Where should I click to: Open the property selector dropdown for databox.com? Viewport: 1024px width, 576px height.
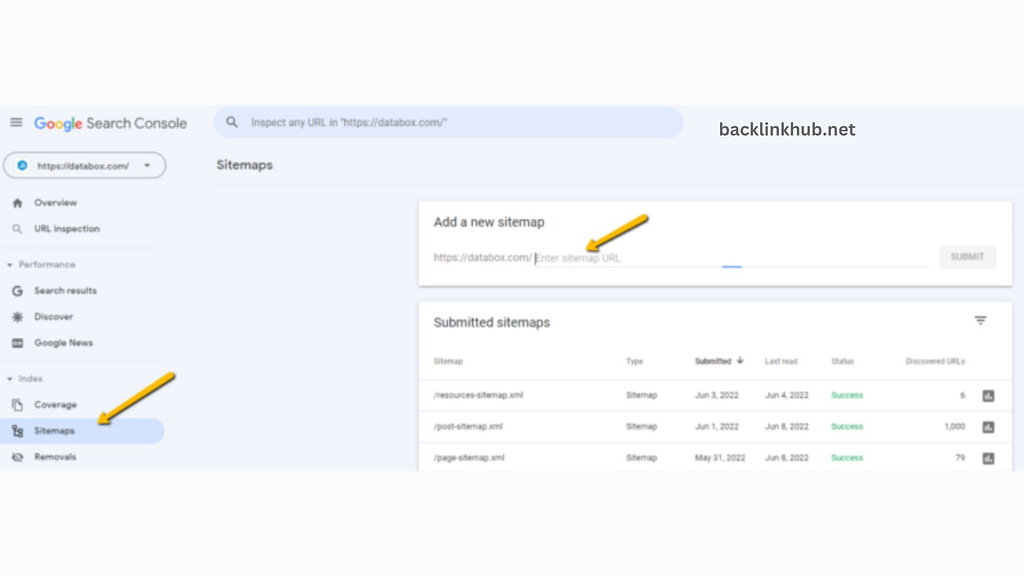[x=145, y=165]
